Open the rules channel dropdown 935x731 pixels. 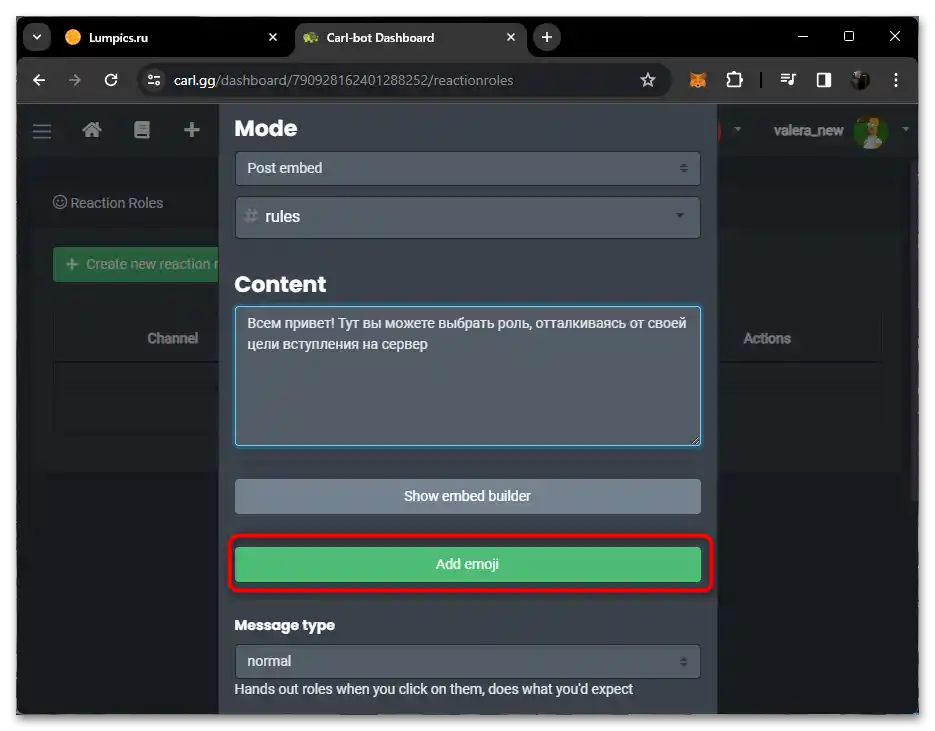pyautogui.click(x=468, y=217)
